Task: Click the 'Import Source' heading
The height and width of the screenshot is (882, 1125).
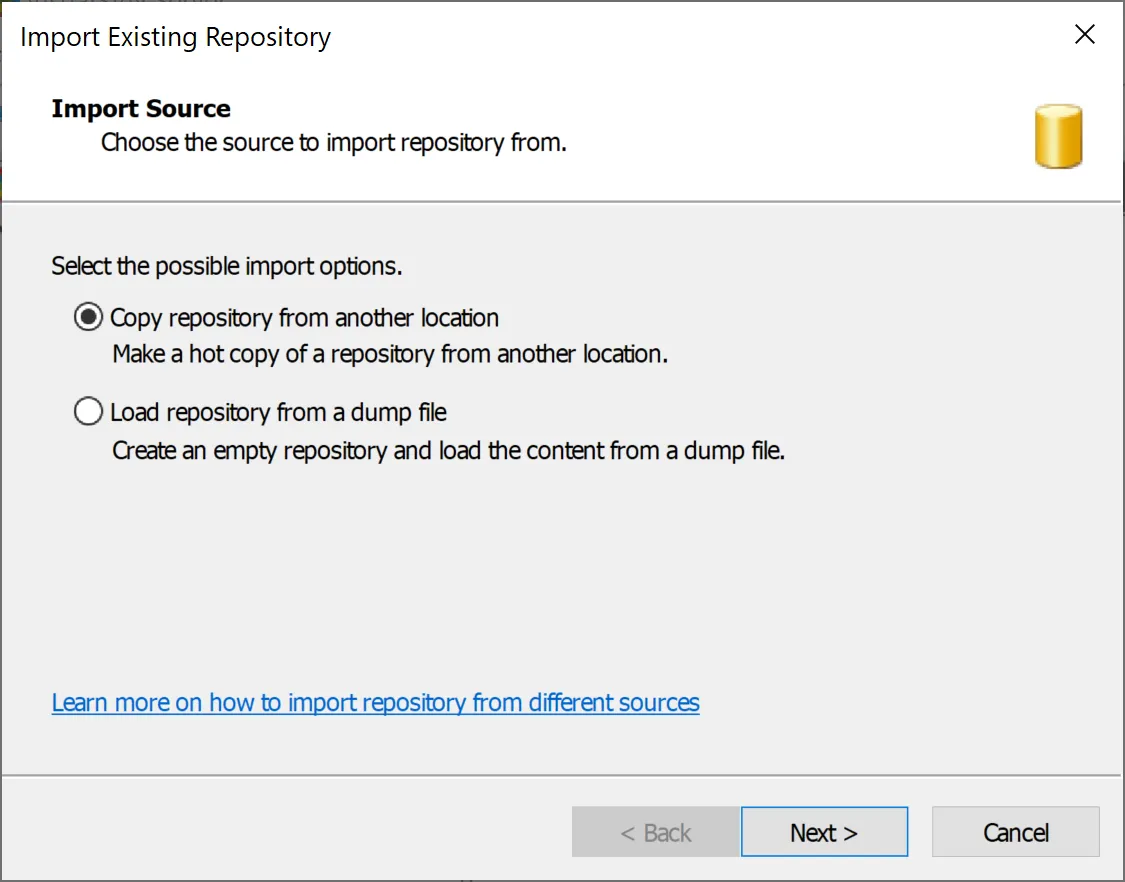Action: coord(141,109)
